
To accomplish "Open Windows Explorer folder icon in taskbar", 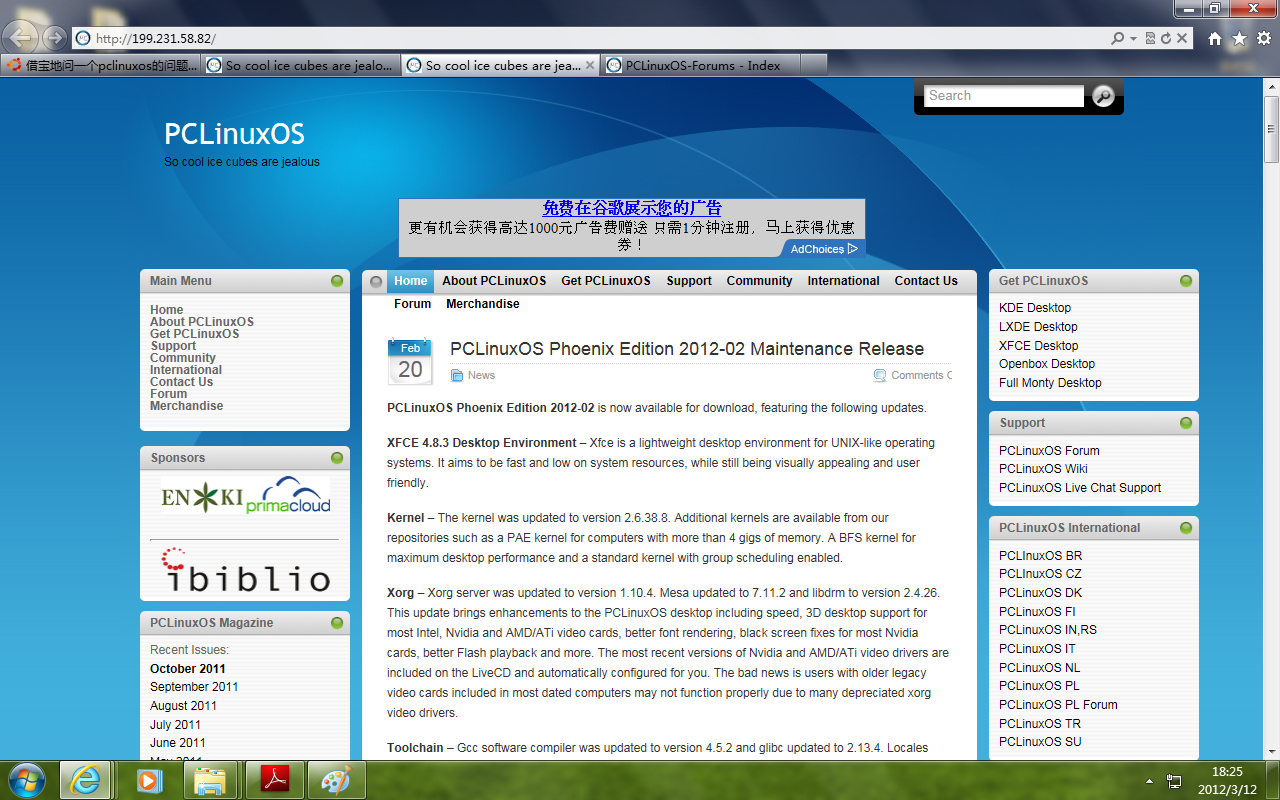I will click(209, 780).
